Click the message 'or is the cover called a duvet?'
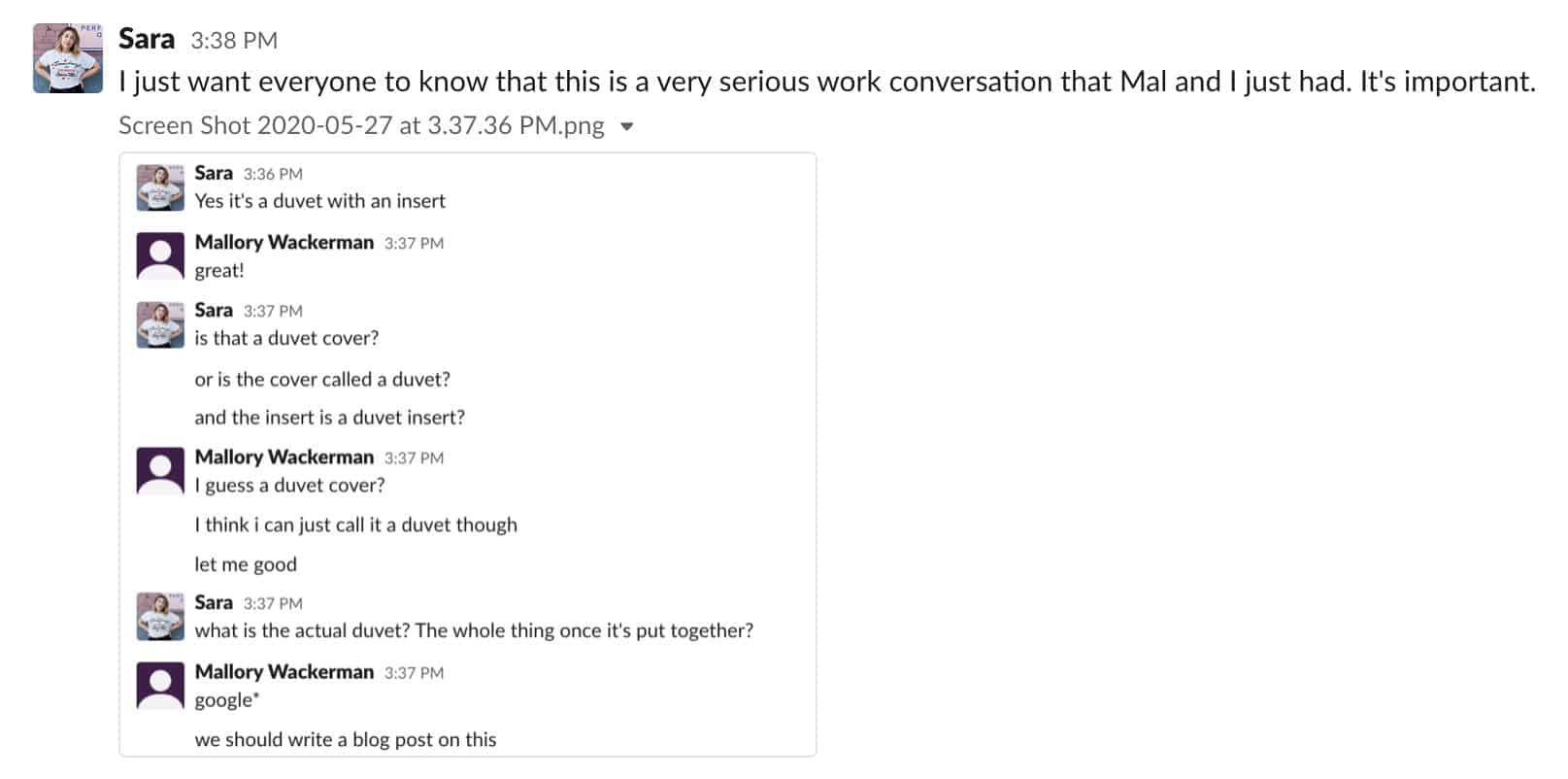The height and width of the screenshot is (779, 1568). (322, 379)
